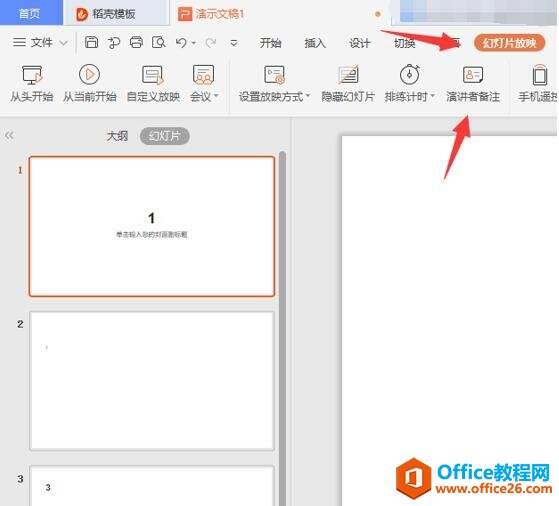This screenshot has width=559, height=506.
Task: Click the export to PDF icon
Action: pyautogui.click(x=114, y=43)
